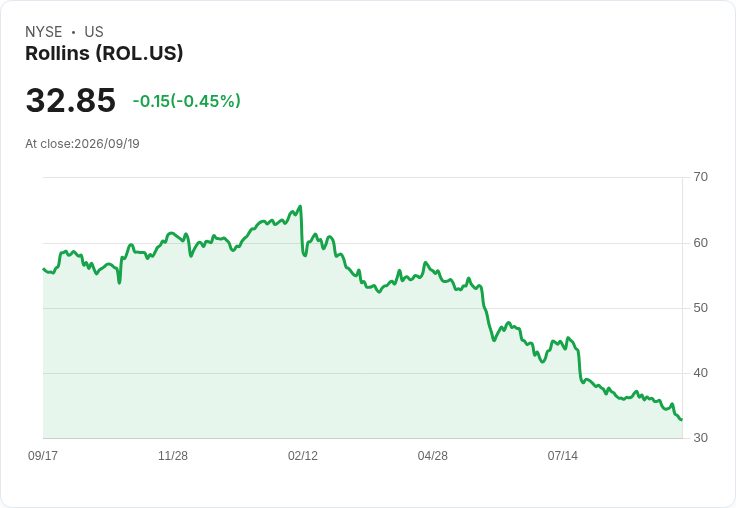The image size is (736, 508).
Task: Click the current price 32.85
Action: click(70, 100)
